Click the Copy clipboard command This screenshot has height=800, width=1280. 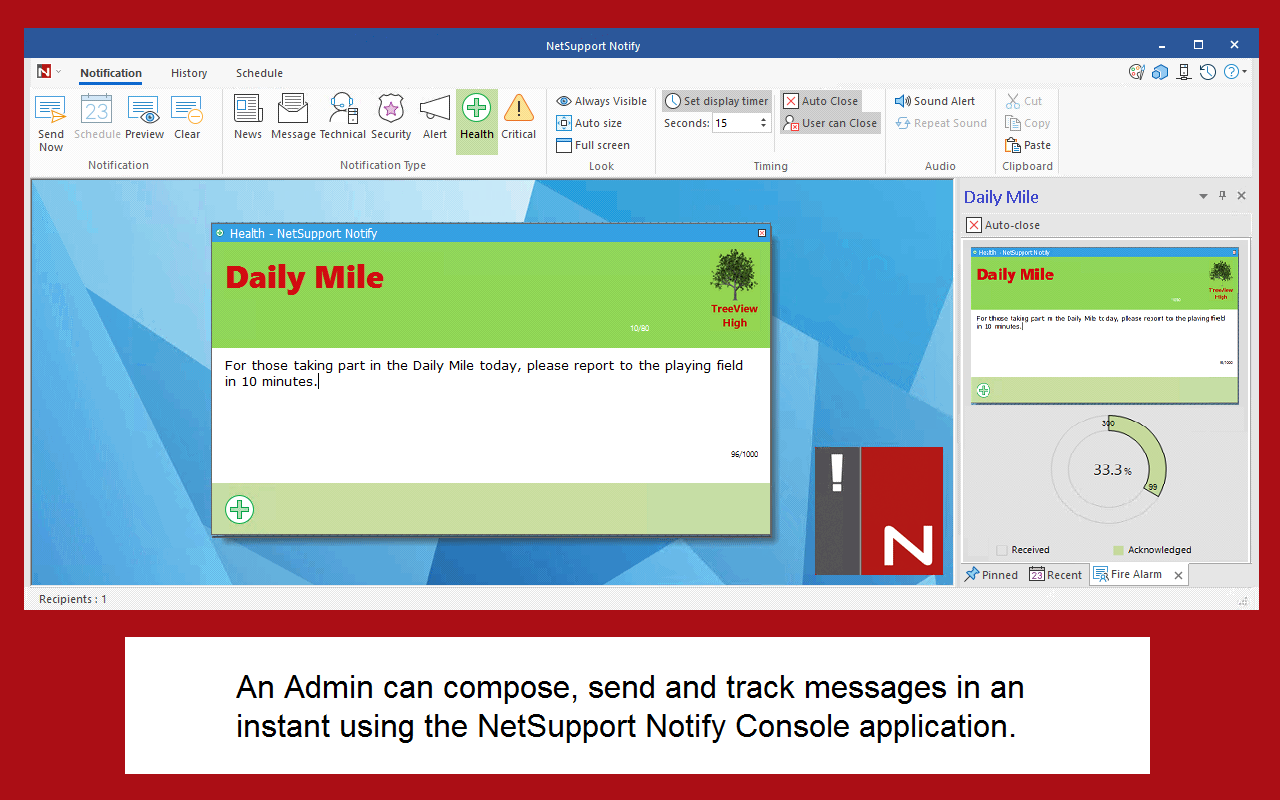(1027, 123)
